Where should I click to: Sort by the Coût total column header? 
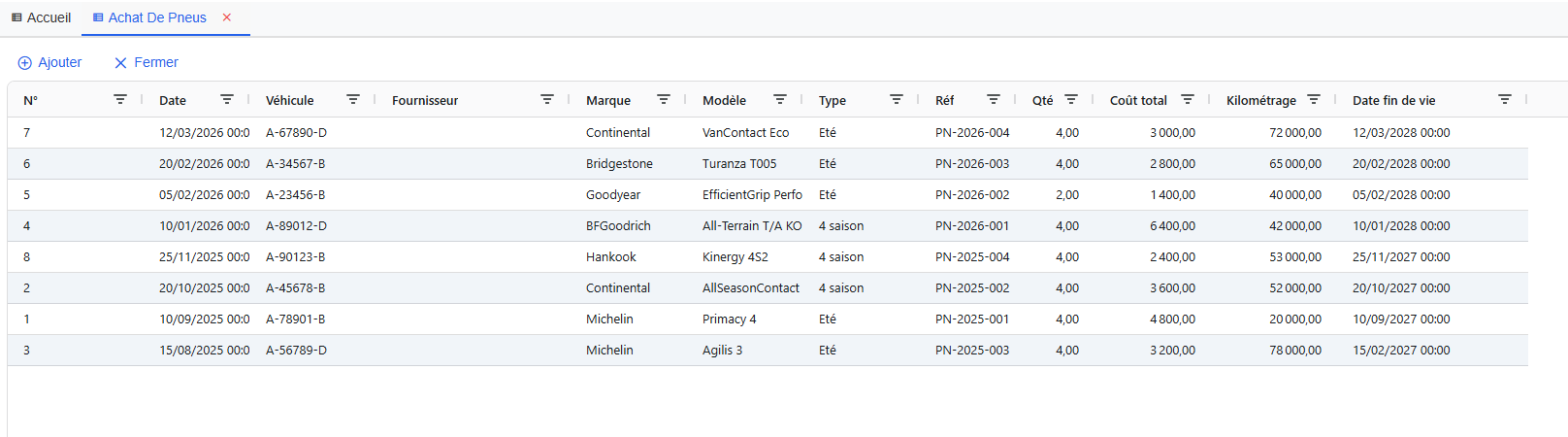[1138, 100]
